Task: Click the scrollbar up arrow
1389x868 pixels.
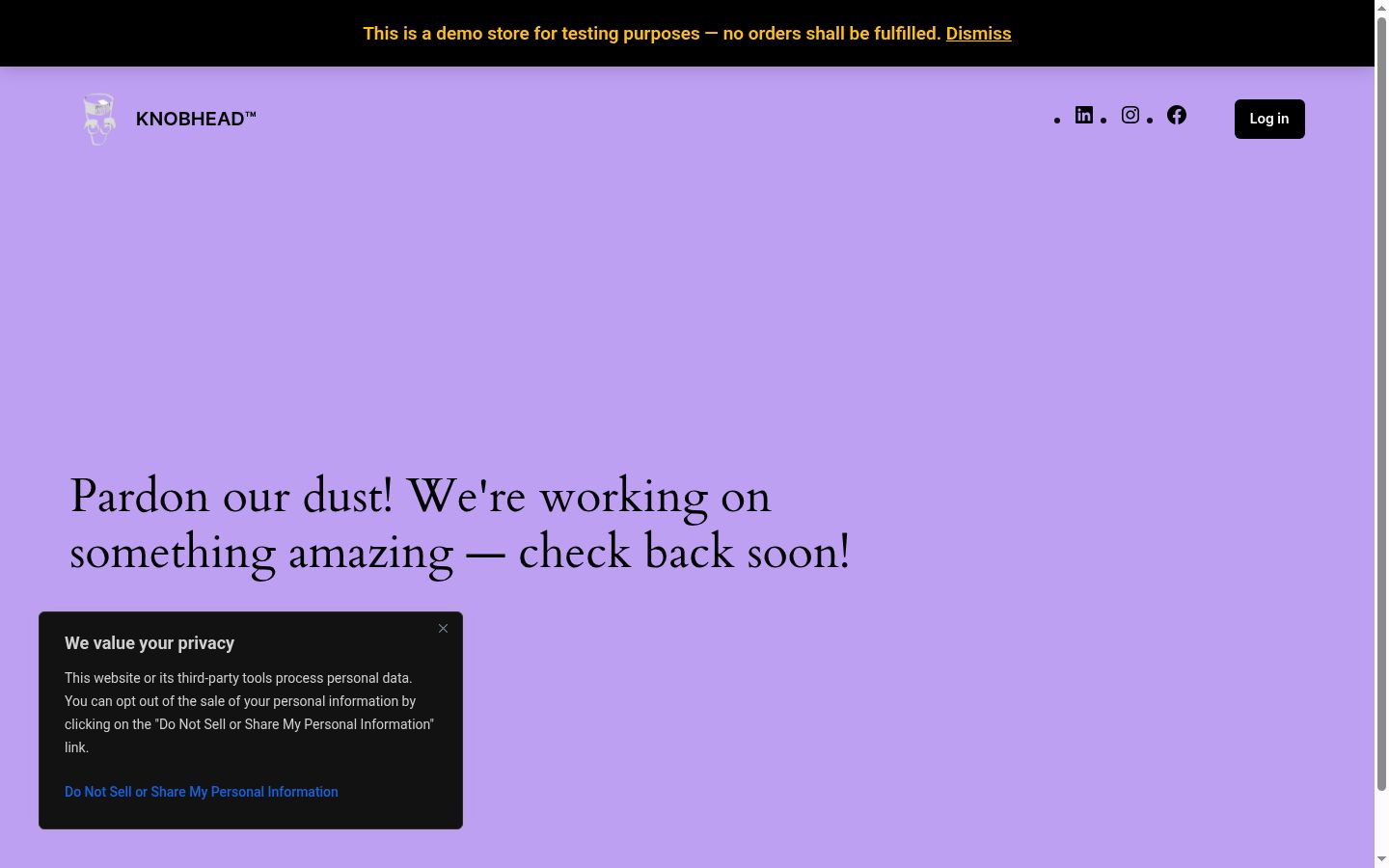Action: pos(1381,8)
